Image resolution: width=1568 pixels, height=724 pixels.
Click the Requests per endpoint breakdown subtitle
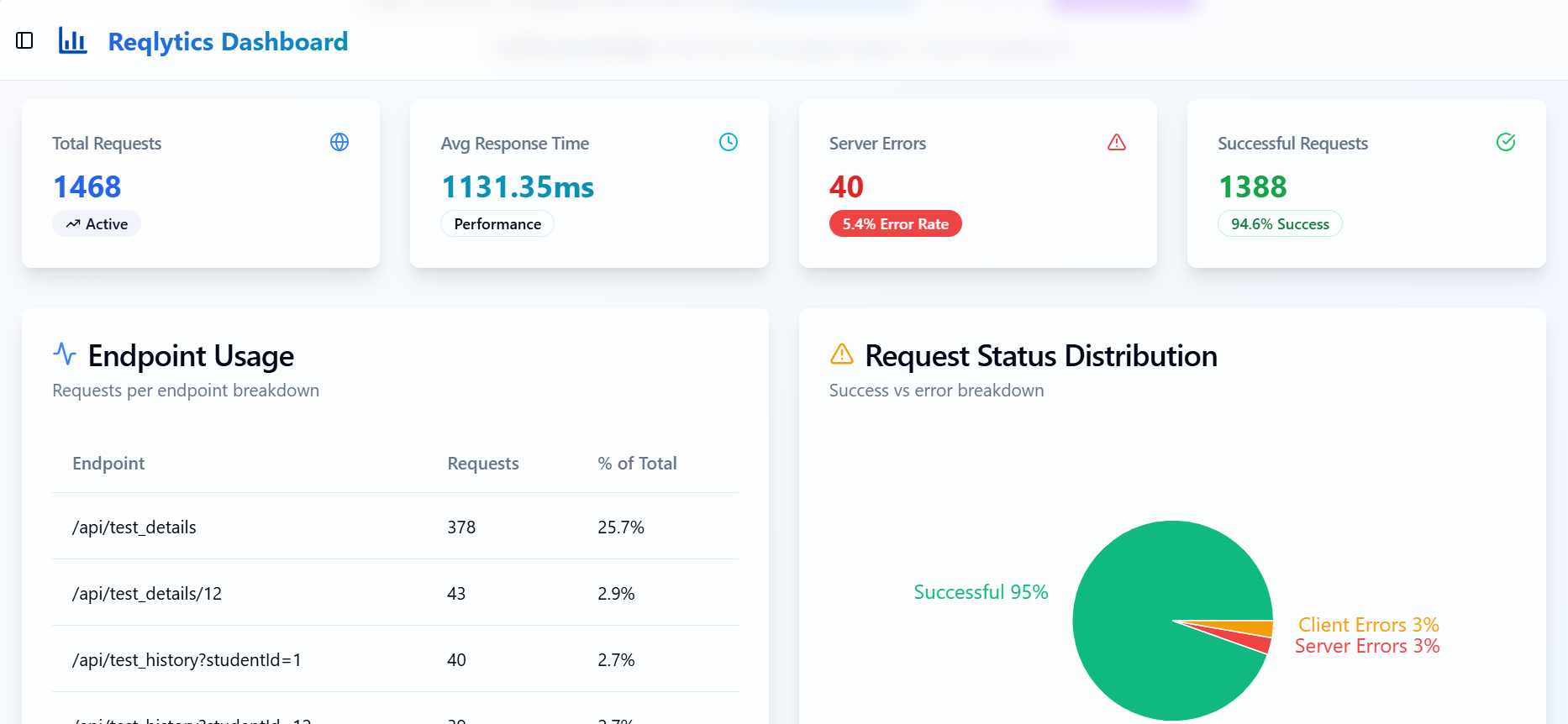[x=186, y=391]
